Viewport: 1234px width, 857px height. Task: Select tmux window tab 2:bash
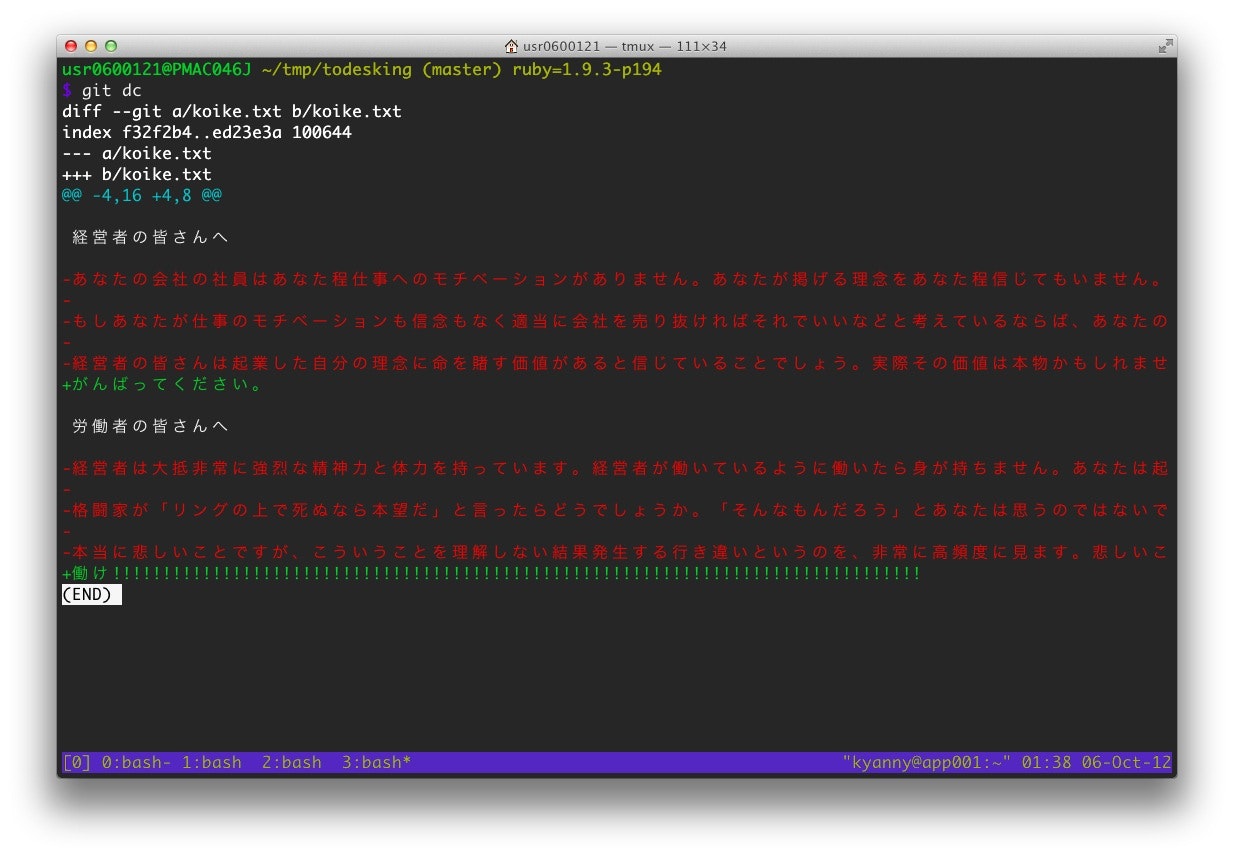tap(292, 763)
